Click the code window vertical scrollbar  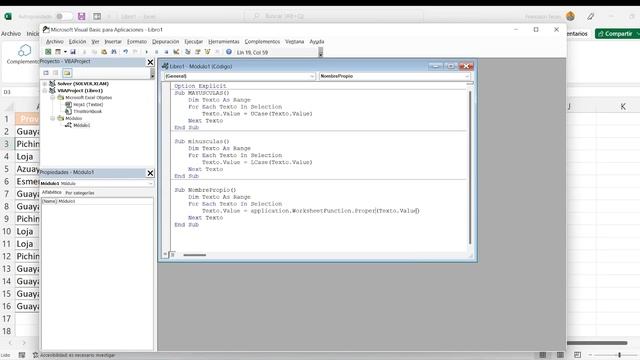pyautogui.click(x=470, y=167)
